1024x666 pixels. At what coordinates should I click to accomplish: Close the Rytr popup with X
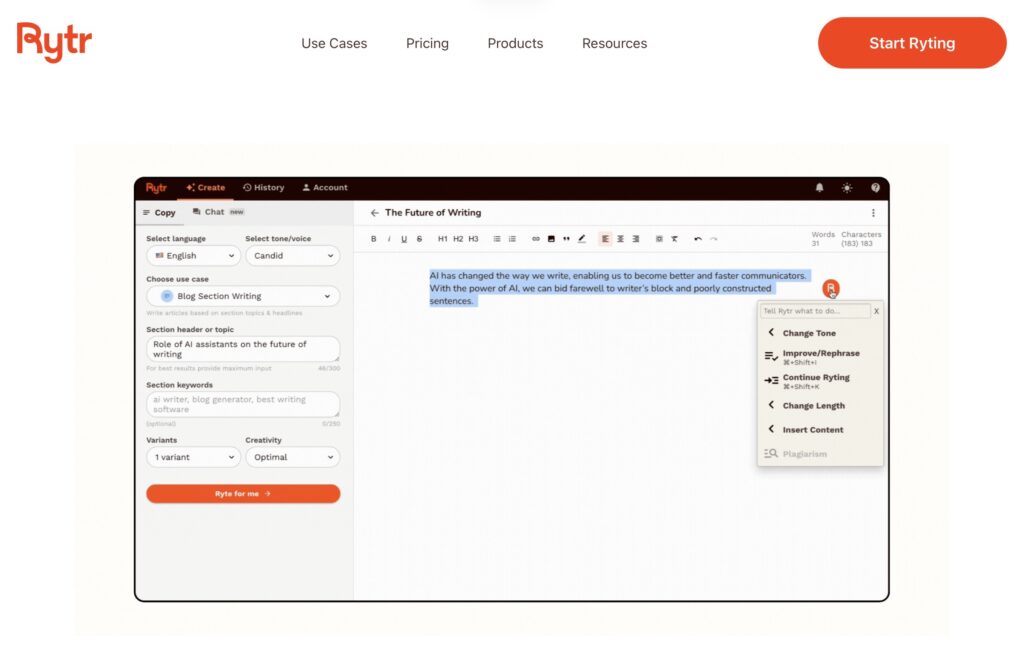click(x=876, y=311)
